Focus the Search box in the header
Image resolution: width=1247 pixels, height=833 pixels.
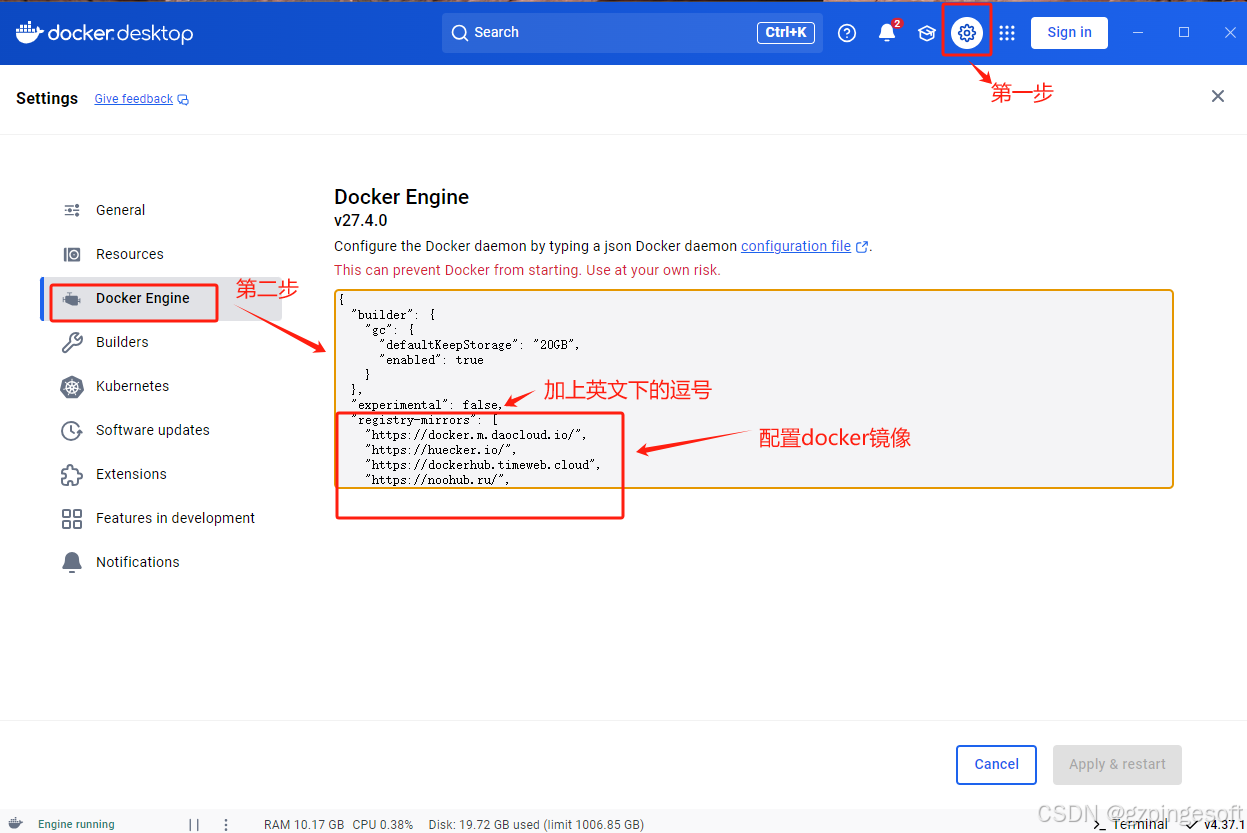(x=632, y=33)
